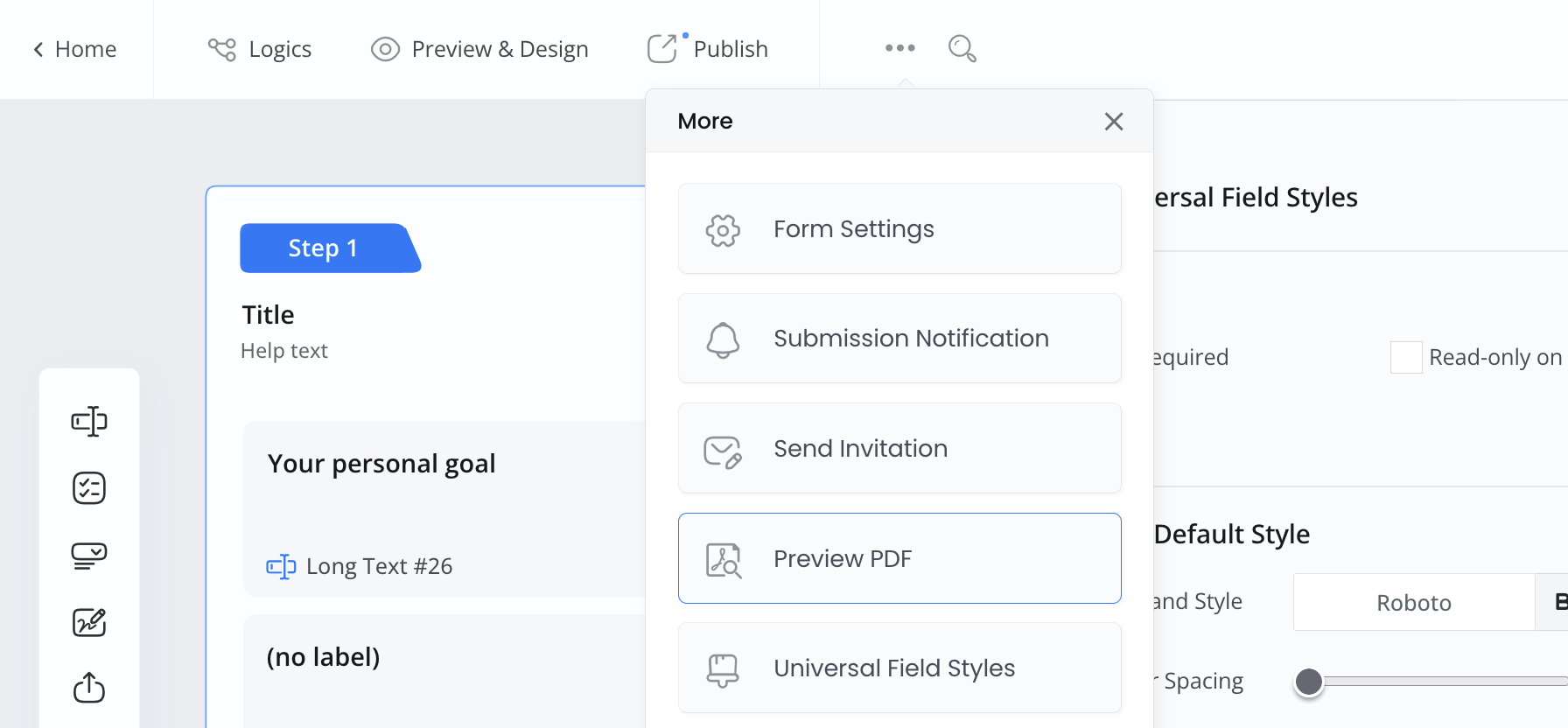Open Preview PDF option
This screenshot has height=728, width=1568.
[899, 558]
